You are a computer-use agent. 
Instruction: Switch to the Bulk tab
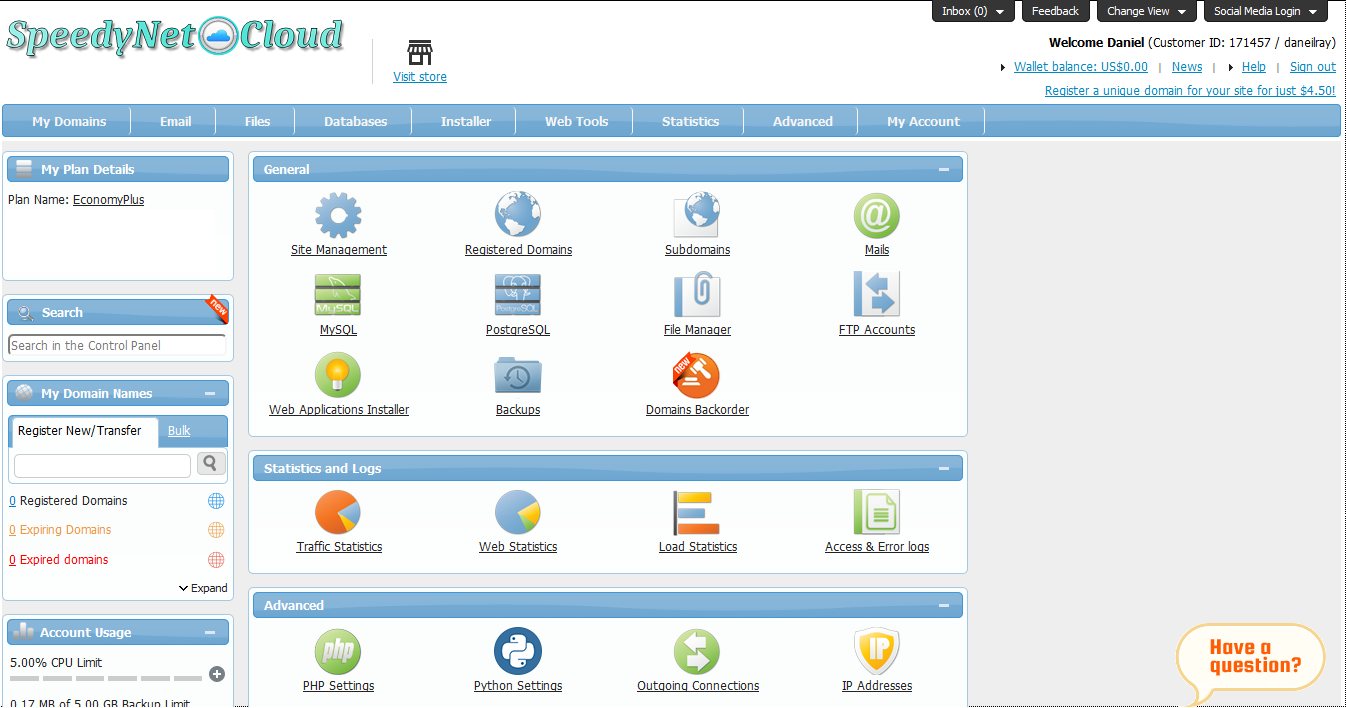pyautogui.click(x=179, y=431)
